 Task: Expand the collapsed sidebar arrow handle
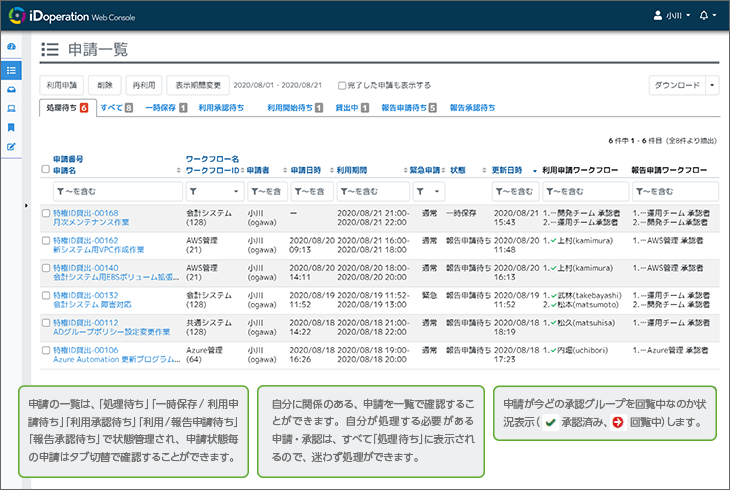[26, 206]
